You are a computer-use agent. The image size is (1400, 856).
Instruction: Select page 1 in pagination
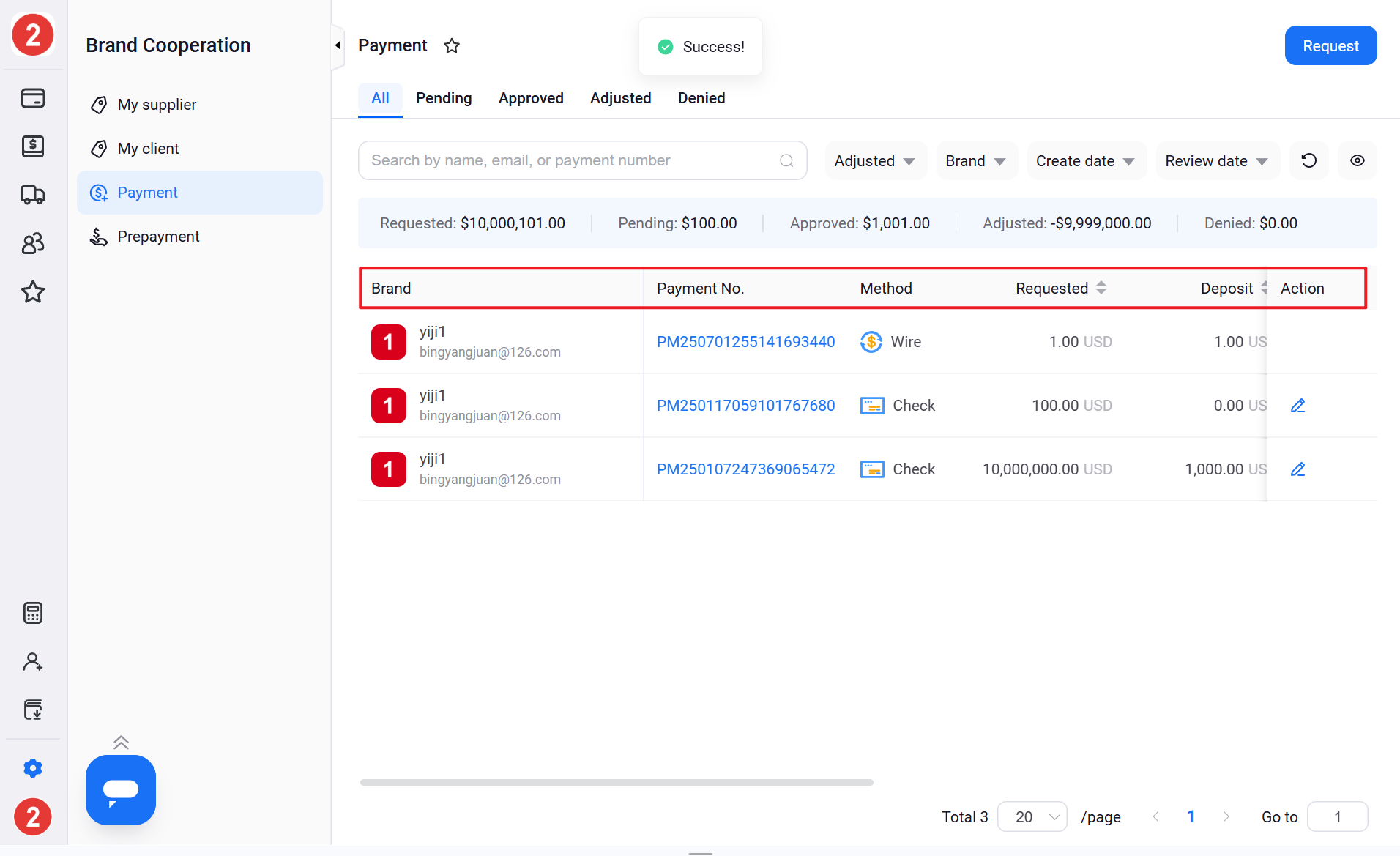[1191, 816]
